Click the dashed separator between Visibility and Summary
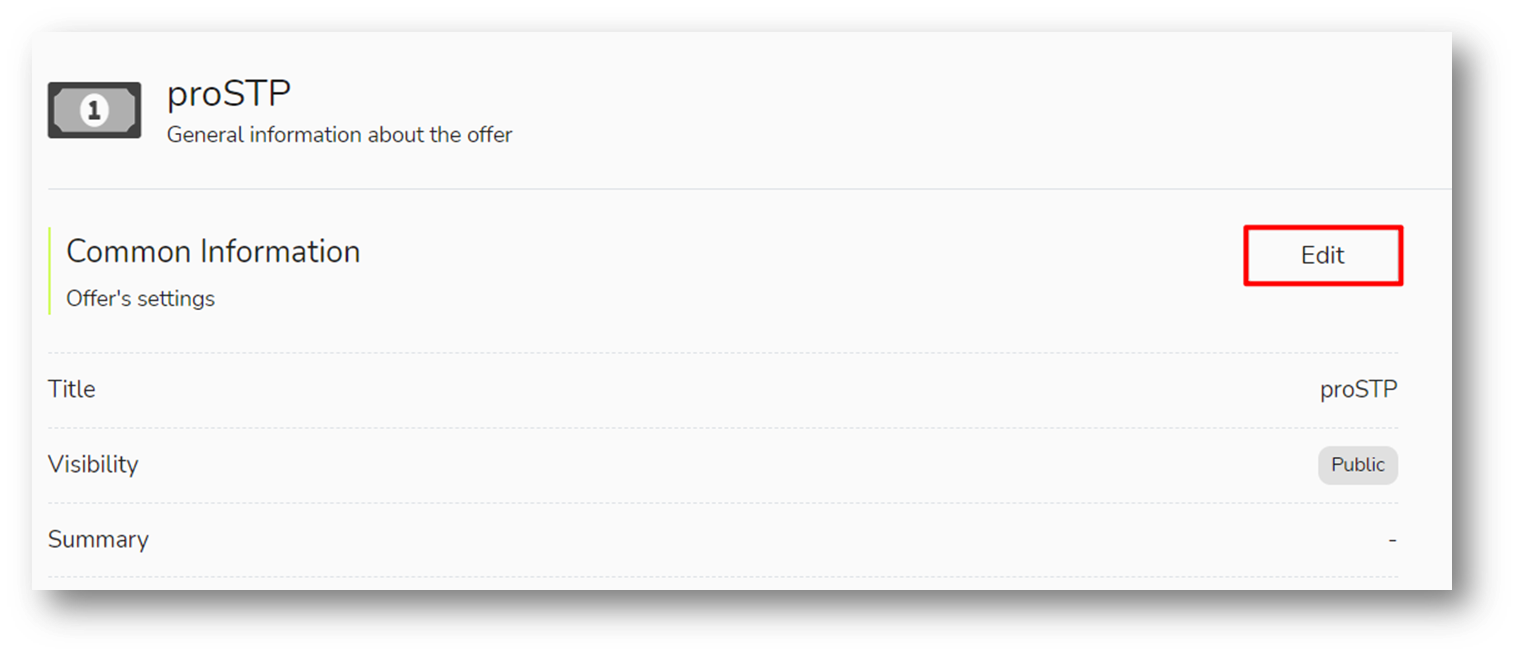Screen dimensions: 1517x655 click(723, 503)
